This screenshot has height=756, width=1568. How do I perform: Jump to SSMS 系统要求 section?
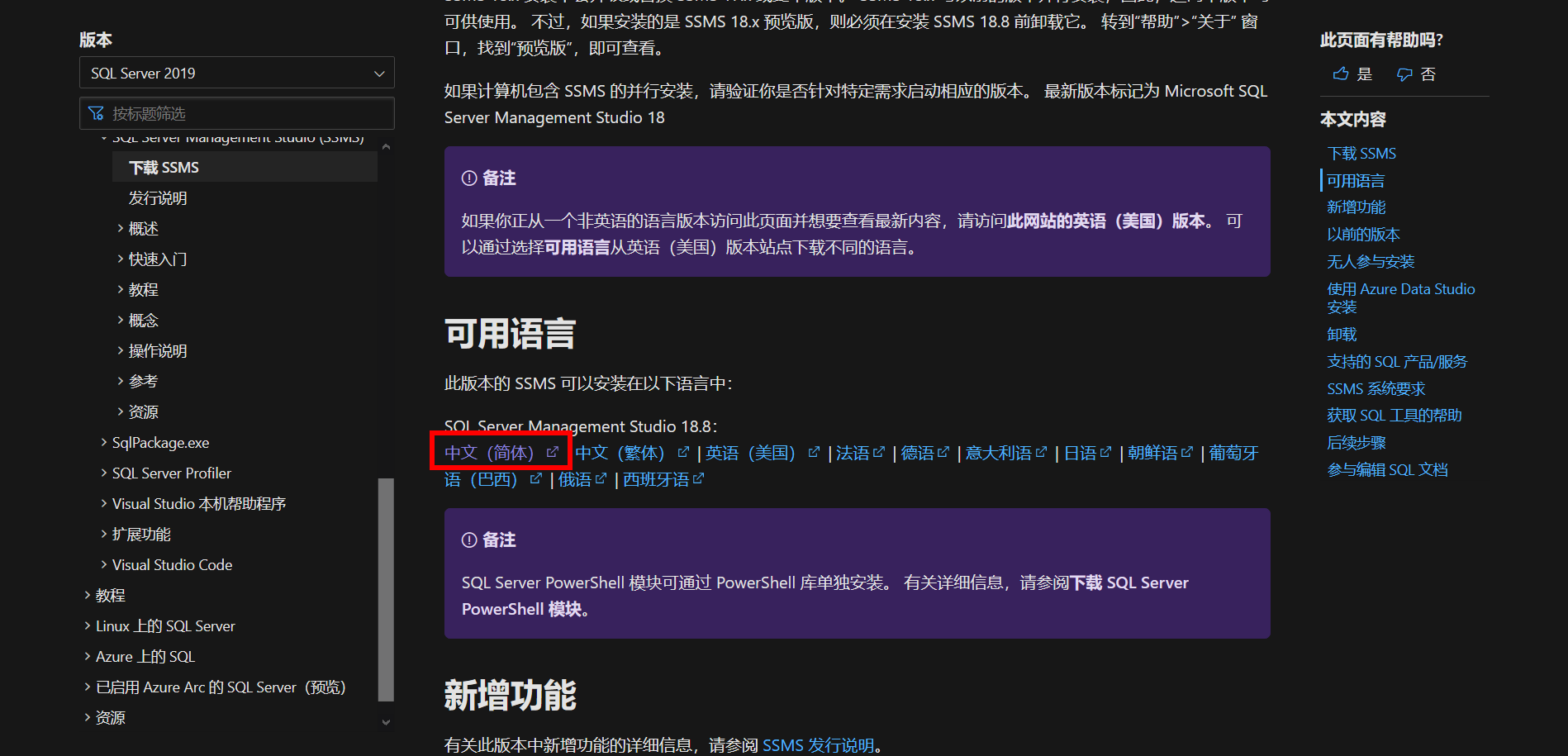pyautogui.click(x=1376, y=388)
